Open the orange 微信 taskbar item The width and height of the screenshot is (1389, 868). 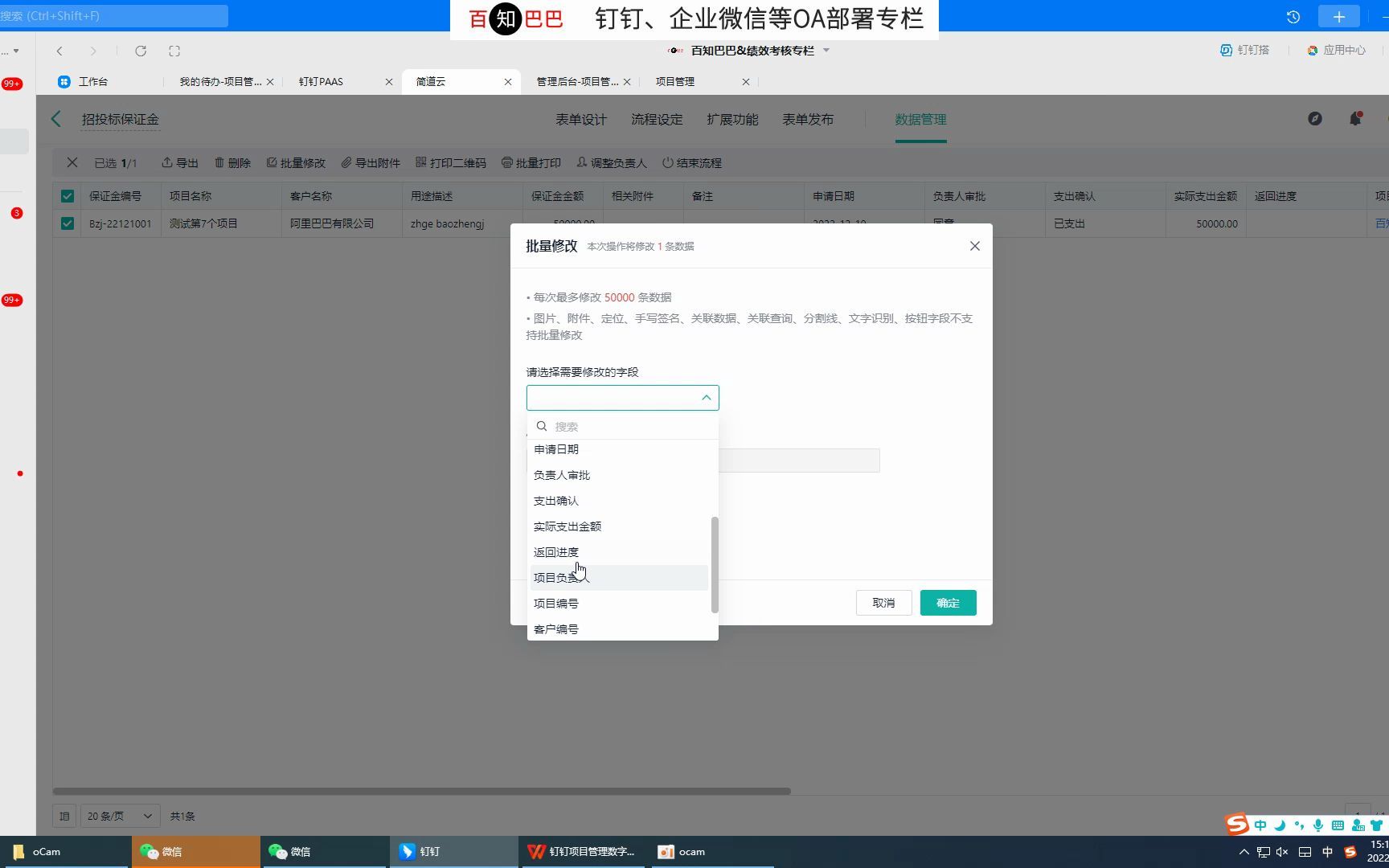196,852
